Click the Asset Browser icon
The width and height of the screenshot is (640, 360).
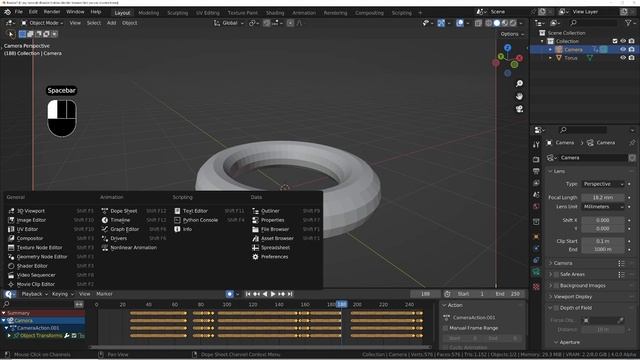[256, 238]
